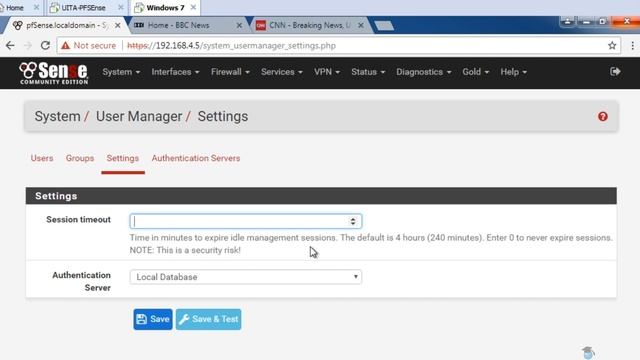
Task: Open the System dropdown menu
Action: [x=121, y=72]
